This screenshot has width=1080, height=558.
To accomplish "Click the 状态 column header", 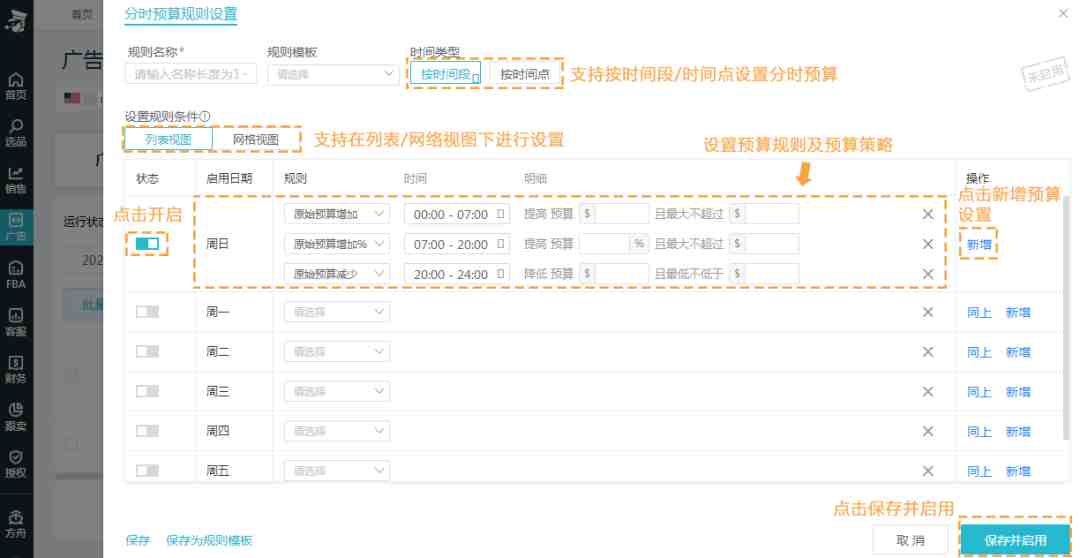I will pyautogui.click(x=147, y=178).
